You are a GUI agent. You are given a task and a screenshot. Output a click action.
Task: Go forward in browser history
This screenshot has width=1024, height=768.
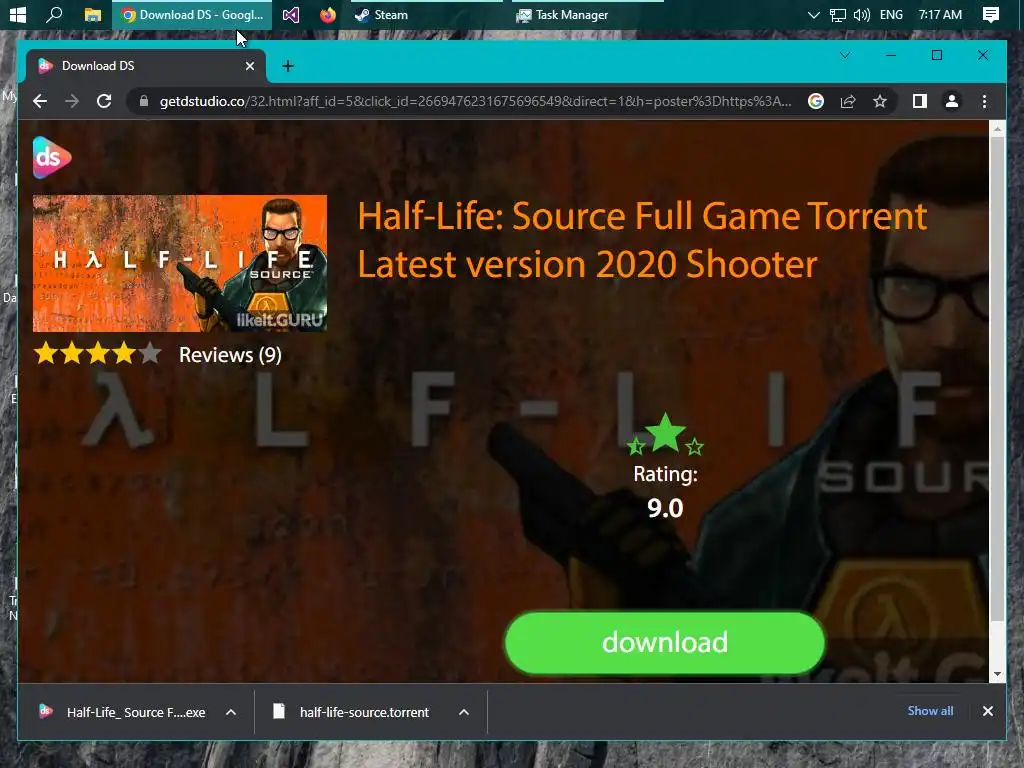click(72, 101)
